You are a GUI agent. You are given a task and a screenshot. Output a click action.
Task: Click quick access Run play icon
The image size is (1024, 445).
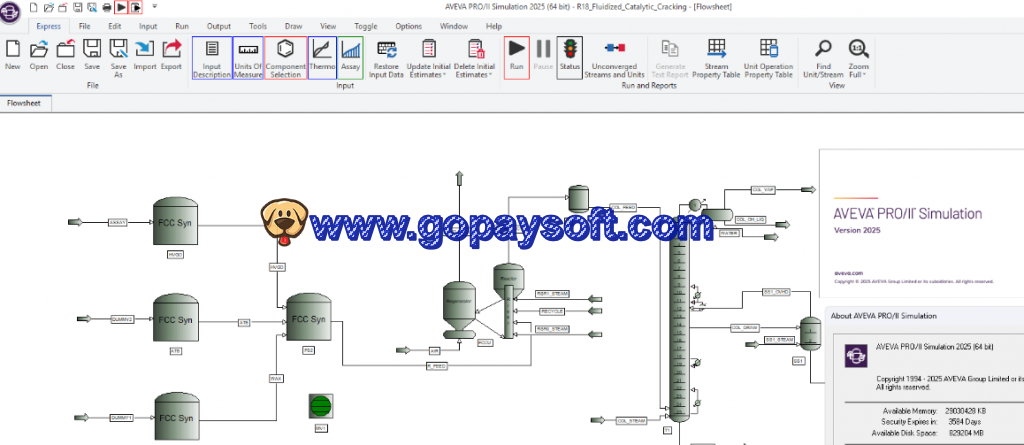click(121, 7)
